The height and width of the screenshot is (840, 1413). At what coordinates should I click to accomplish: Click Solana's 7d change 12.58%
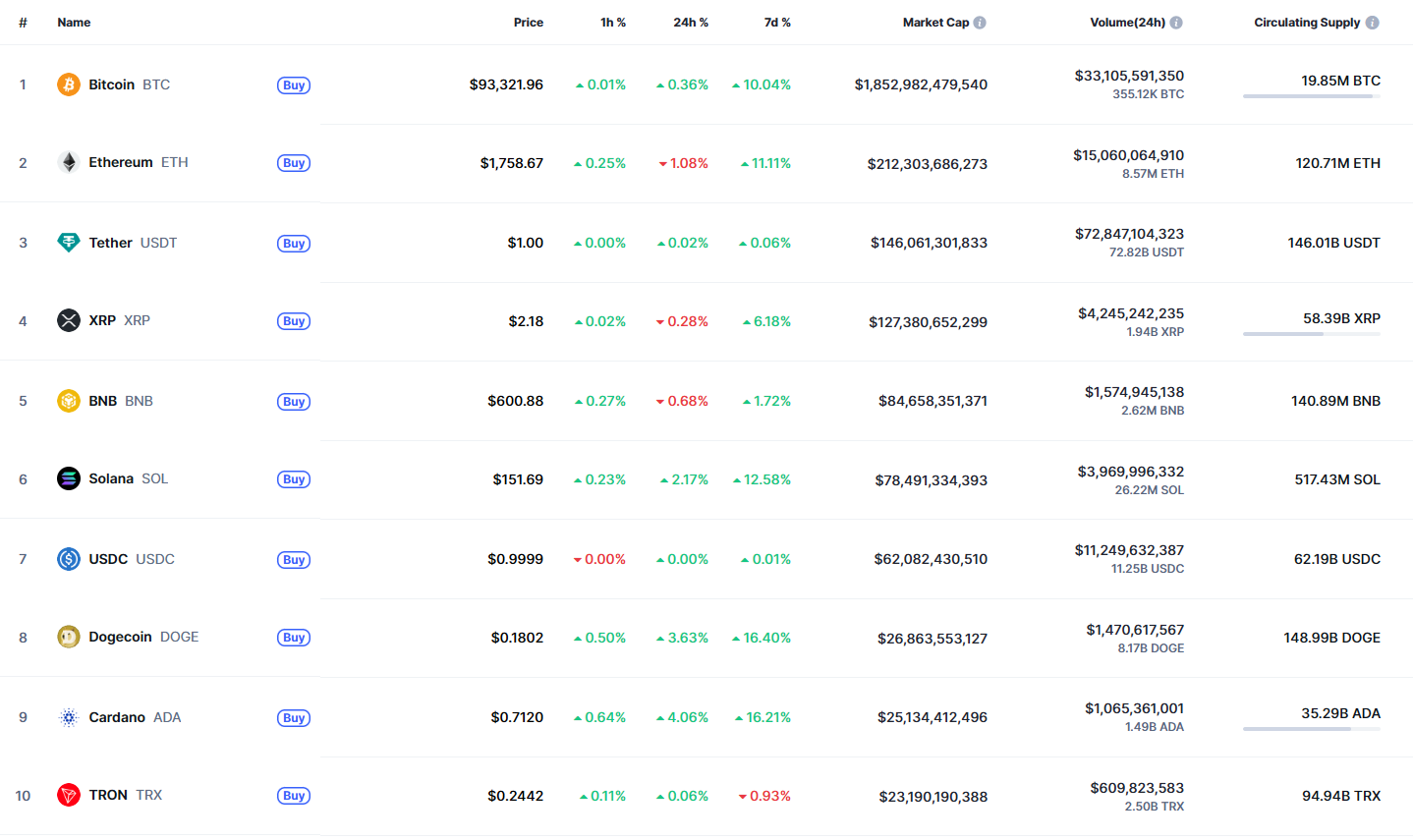point(762,479)
